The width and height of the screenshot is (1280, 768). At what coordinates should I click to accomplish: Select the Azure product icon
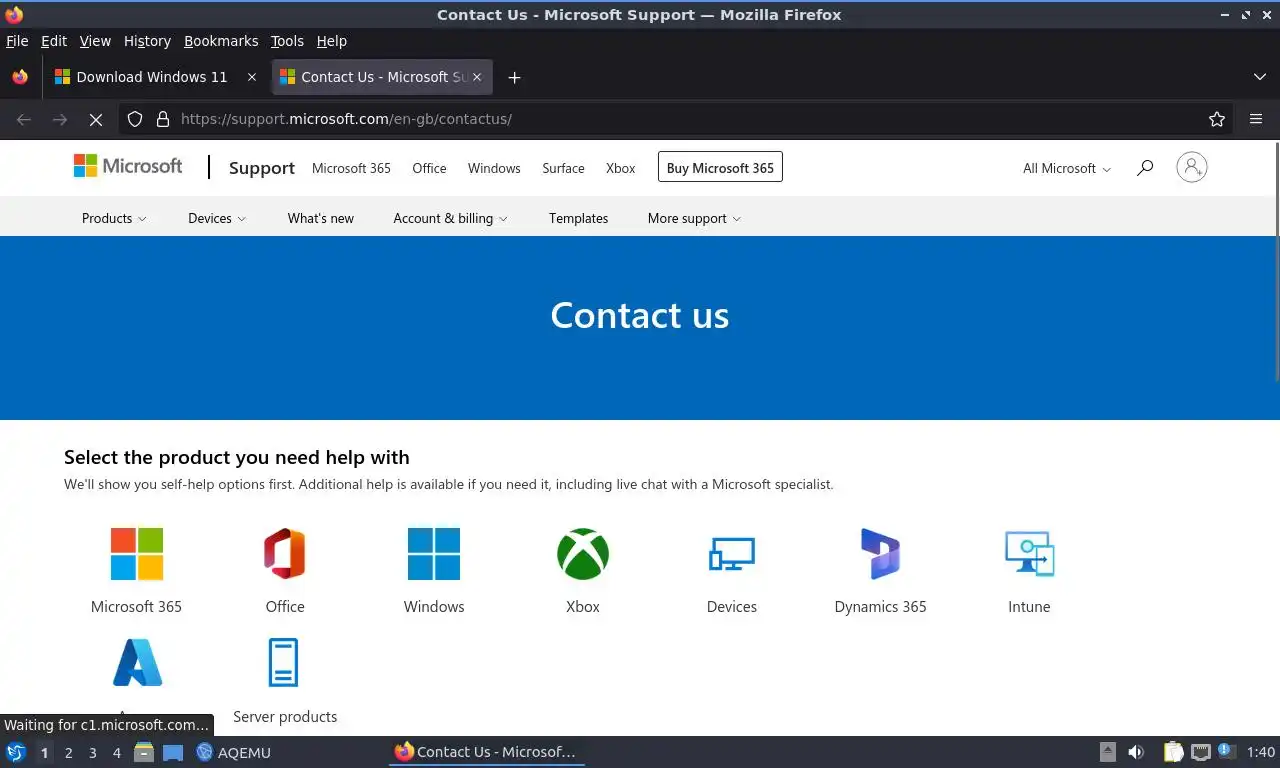(137, 662)
